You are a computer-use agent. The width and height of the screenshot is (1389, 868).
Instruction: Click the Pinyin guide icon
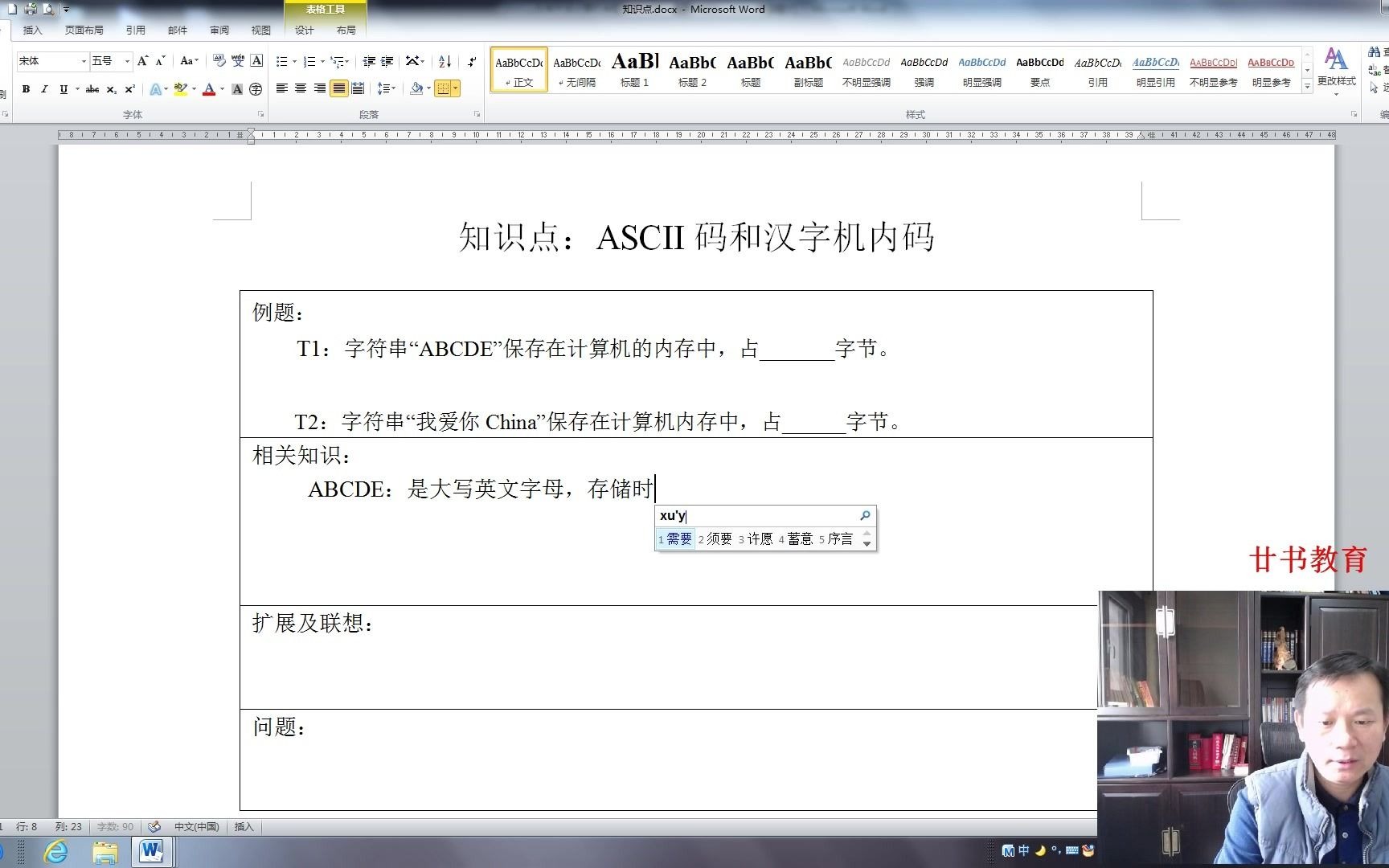(238, 62)
